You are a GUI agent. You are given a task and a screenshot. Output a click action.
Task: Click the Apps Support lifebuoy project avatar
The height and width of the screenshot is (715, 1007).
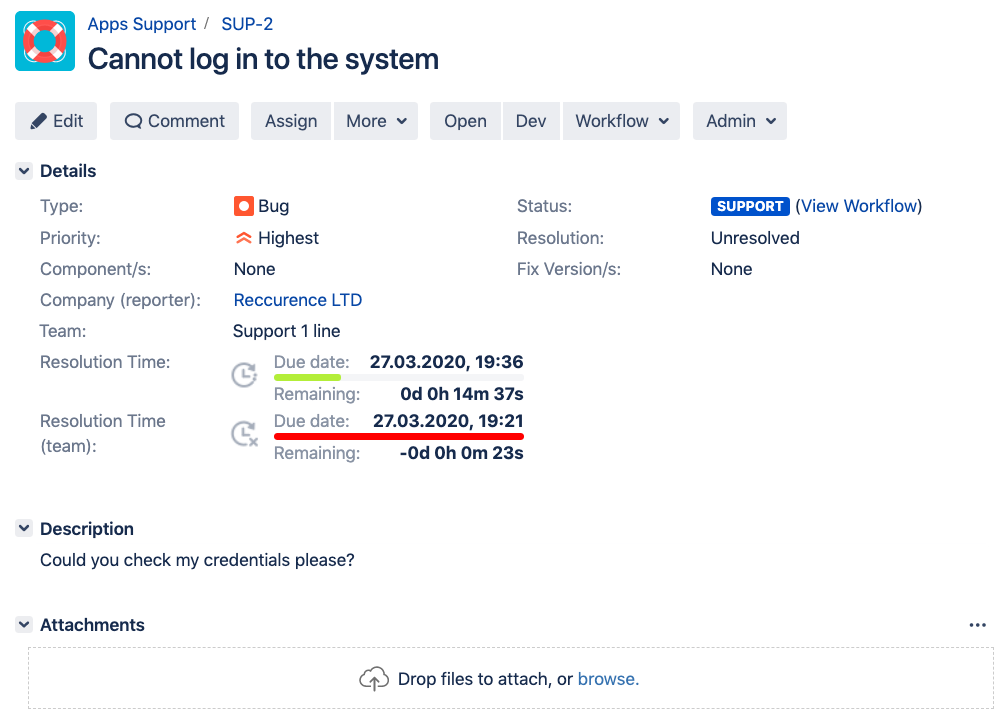[x=45, y=41]
